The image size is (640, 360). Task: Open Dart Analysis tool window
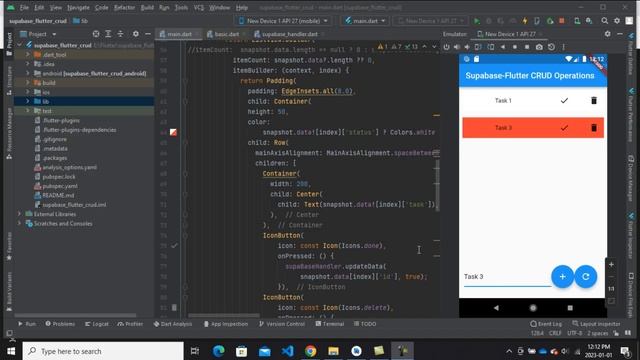(173, 324)
